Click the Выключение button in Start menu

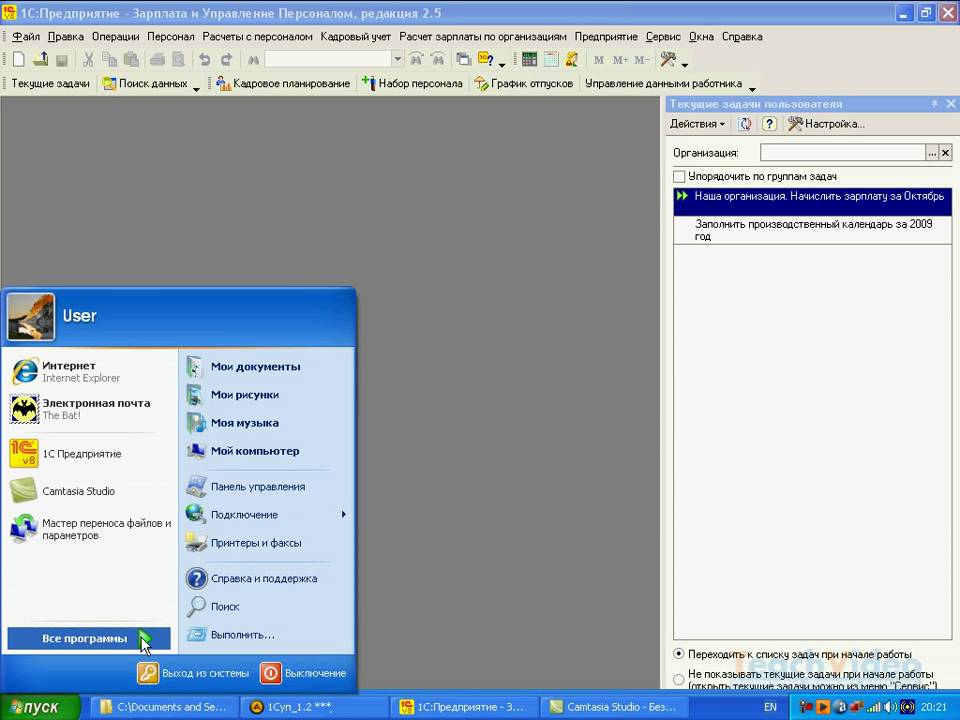point(304,673)
